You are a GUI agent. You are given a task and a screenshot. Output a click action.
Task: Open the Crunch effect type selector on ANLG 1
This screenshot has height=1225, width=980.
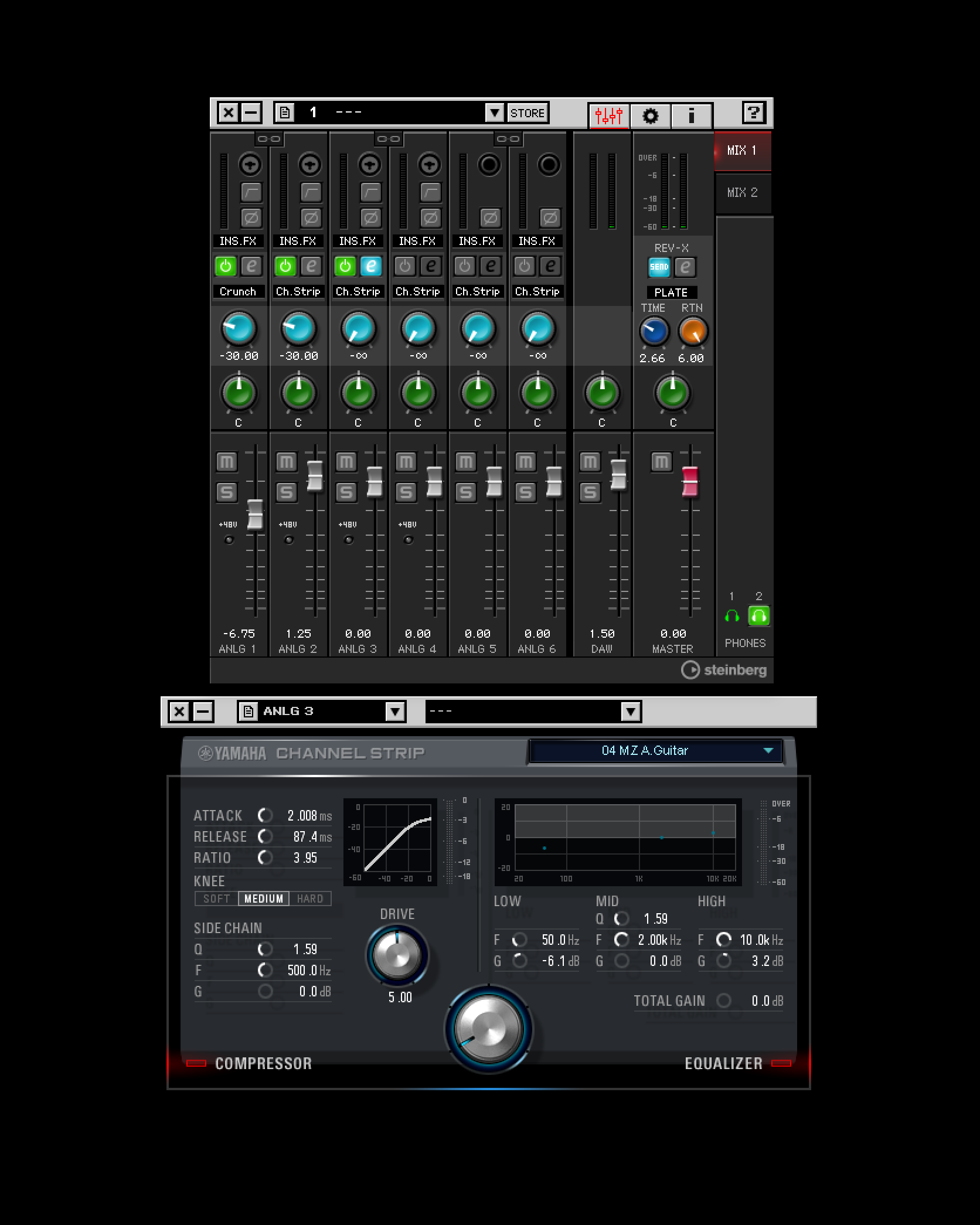[238, 291]
